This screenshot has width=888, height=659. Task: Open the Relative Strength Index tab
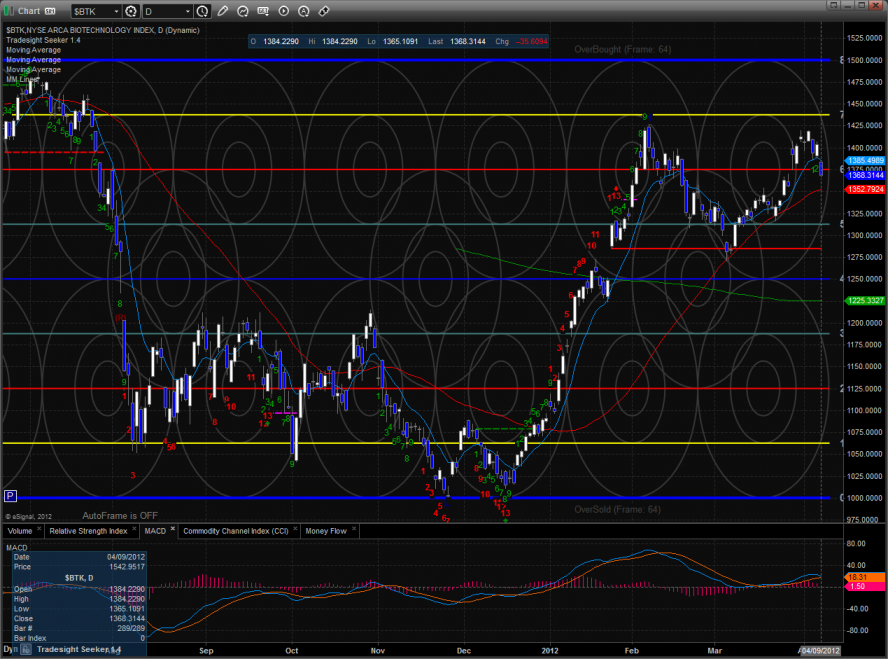pos(89,531)
